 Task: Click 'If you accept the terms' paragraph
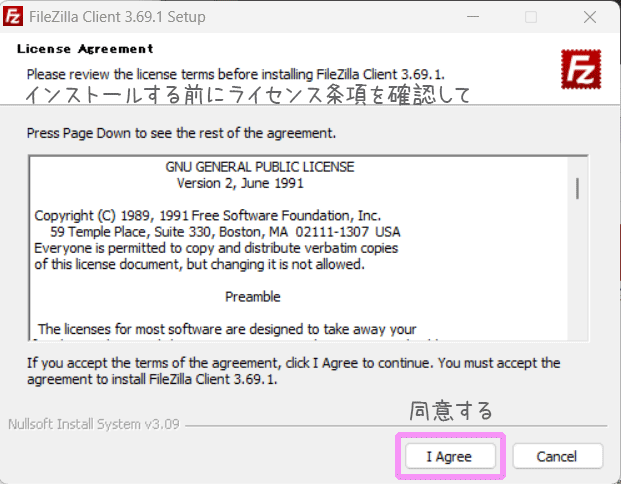click(x=293, y=371)
